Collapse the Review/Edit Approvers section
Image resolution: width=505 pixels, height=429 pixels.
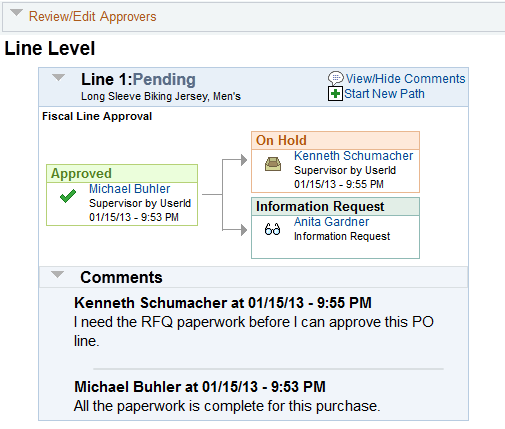point(16,13)
